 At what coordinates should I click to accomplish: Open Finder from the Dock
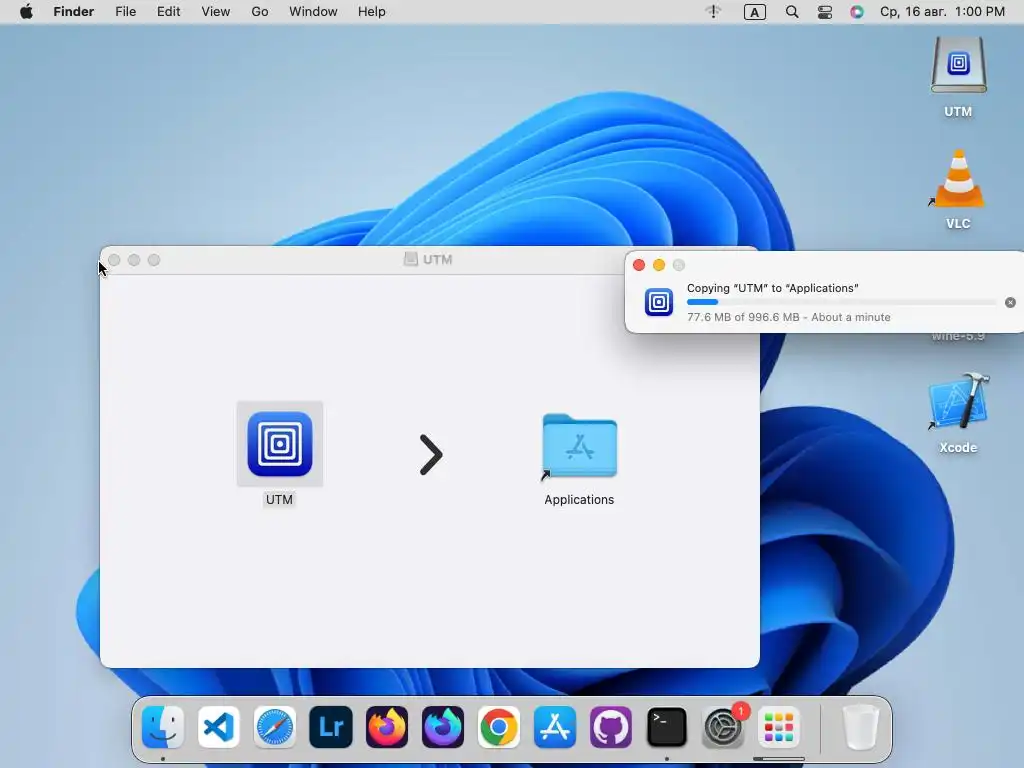point(163,727)
